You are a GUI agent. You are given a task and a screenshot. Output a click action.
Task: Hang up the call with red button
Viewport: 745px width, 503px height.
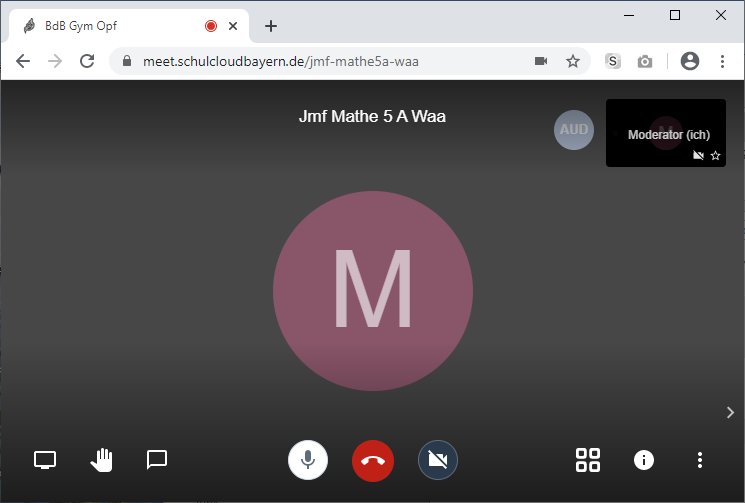[373, 461]
